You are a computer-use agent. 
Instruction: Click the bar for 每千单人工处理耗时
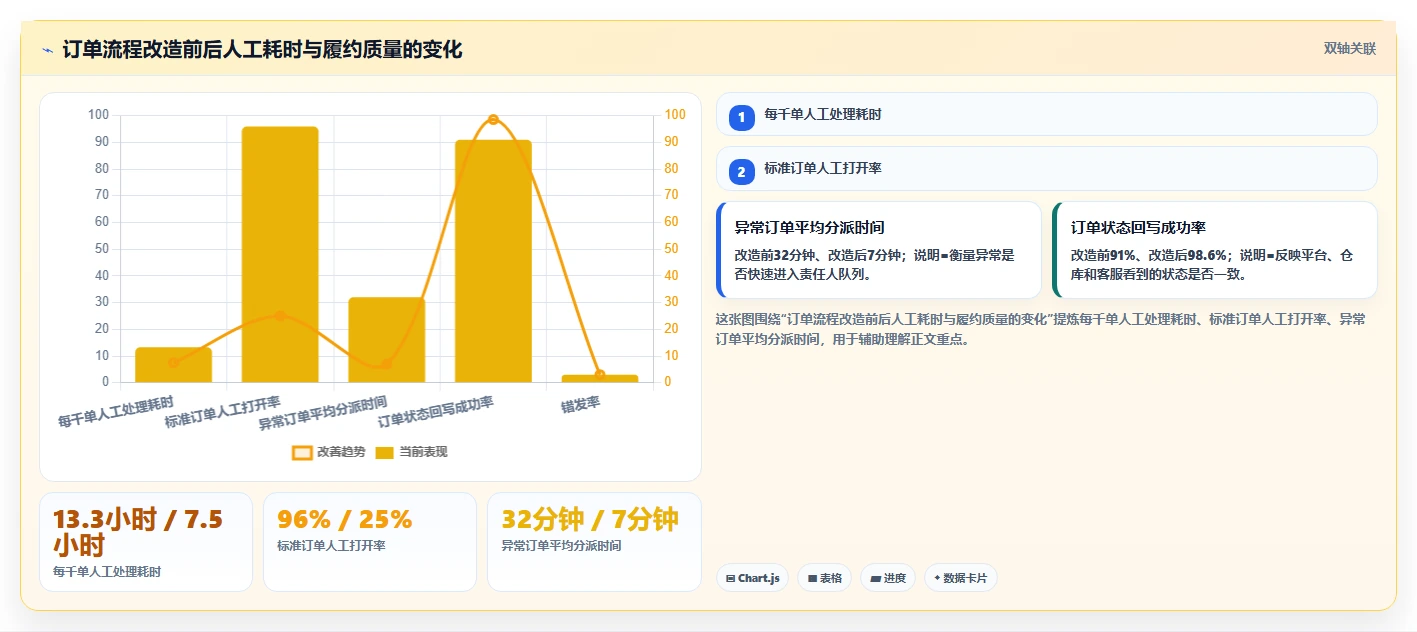[173, 365]
